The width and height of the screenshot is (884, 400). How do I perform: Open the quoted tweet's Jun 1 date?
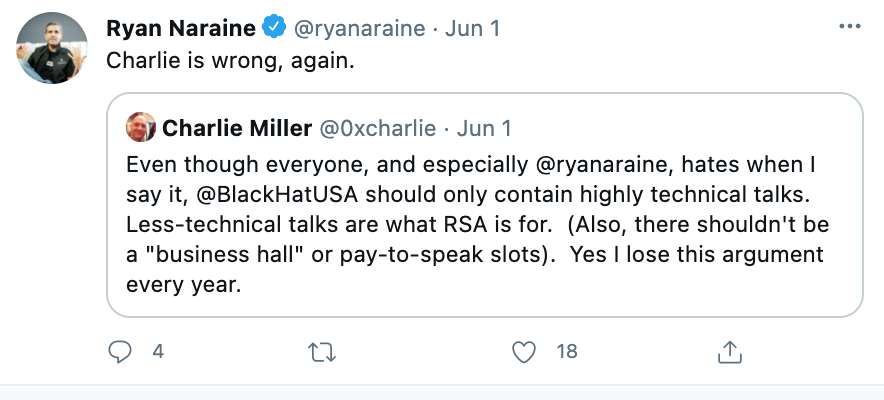tap(484, 128)
